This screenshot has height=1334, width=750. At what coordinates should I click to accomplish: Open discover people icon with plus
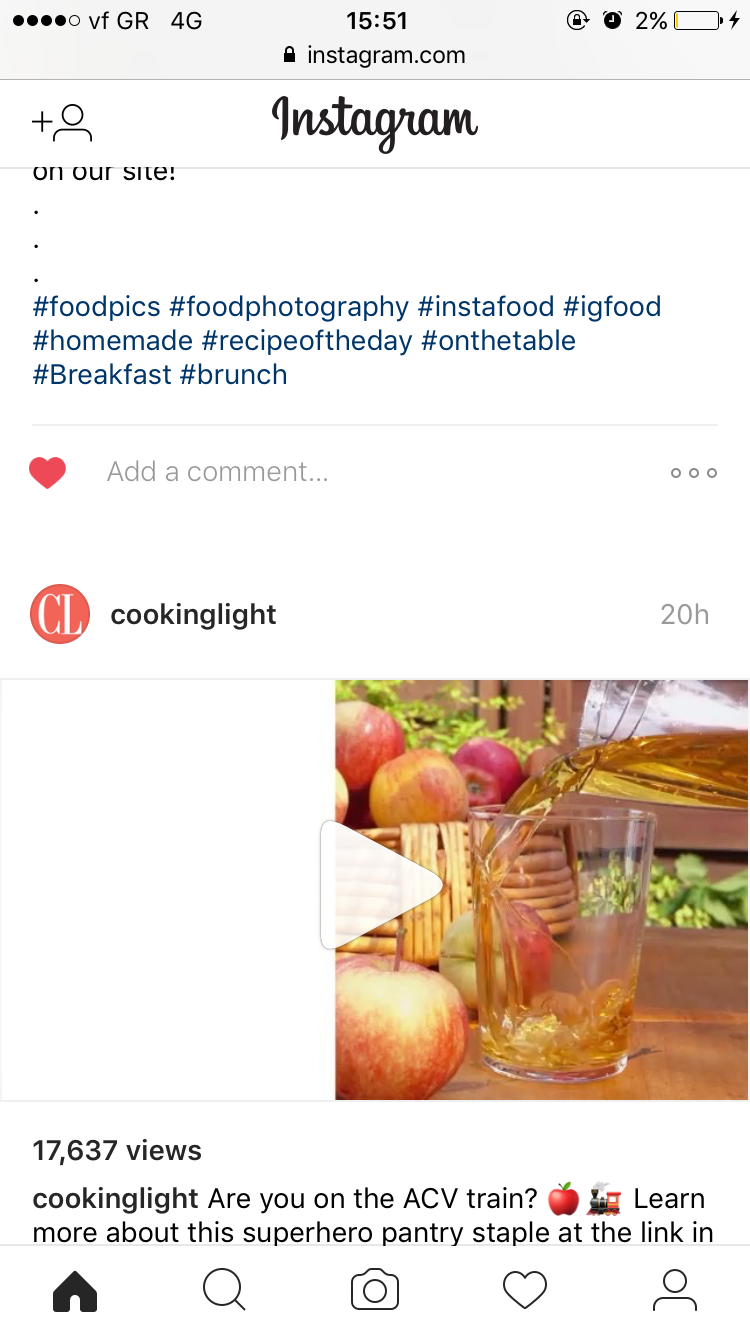coord(62,123)
